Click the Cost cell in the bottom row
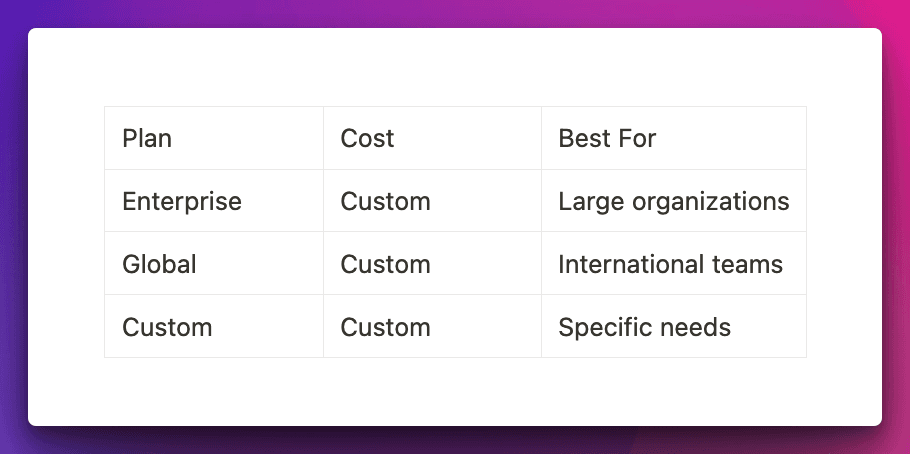The width and height of the screenshot is (910, 454). coord(385,327)
